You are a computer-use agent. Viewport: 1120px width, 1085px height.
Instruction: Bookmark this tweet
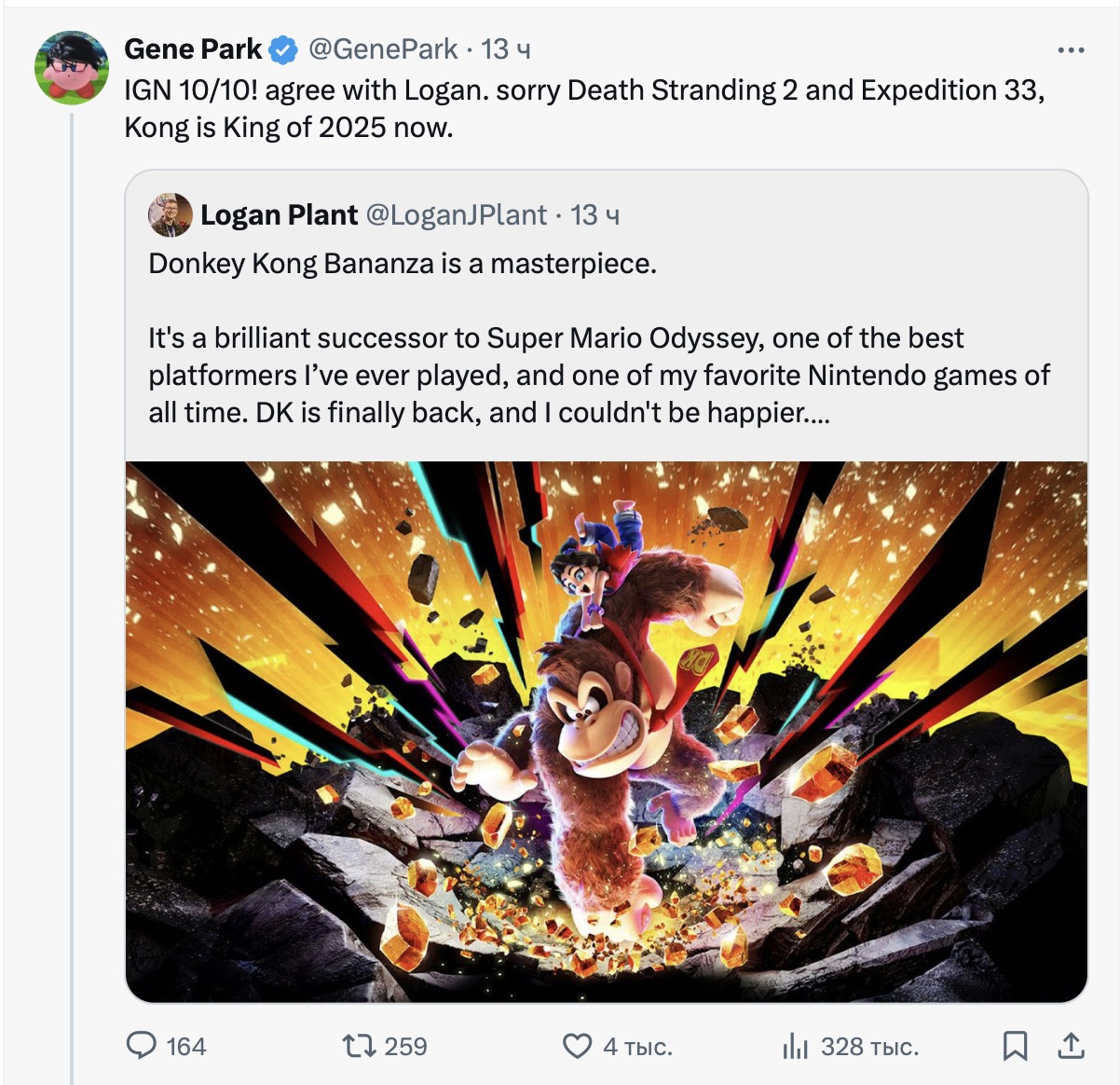pos(1015,1046)
